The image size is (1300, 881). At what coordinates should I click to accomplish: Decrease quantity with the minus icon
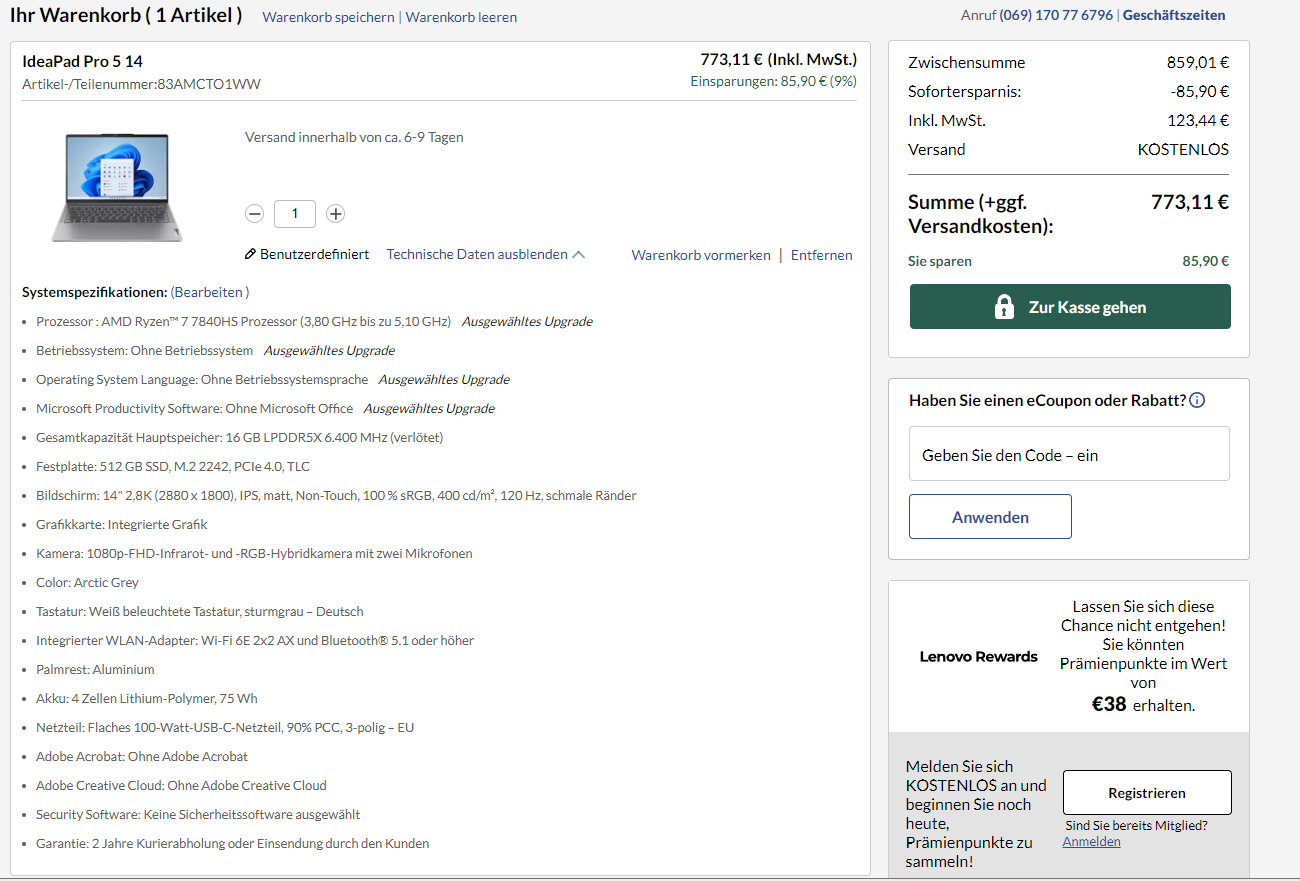[254, 213]
